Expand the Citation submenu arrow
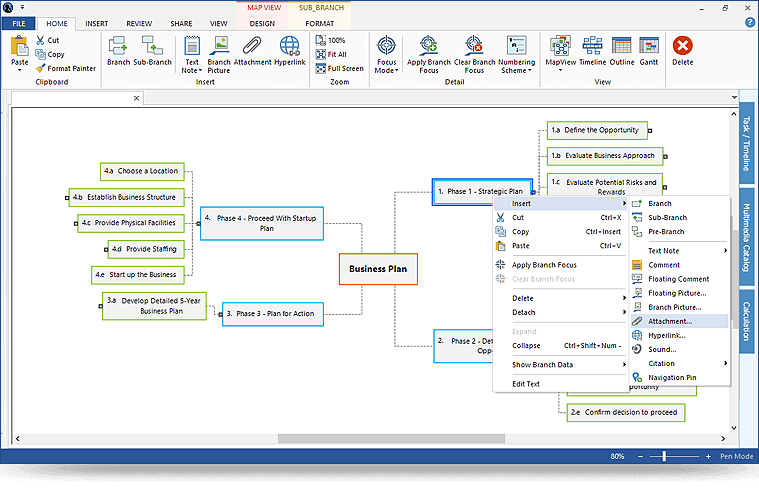 tap(725, 363)
